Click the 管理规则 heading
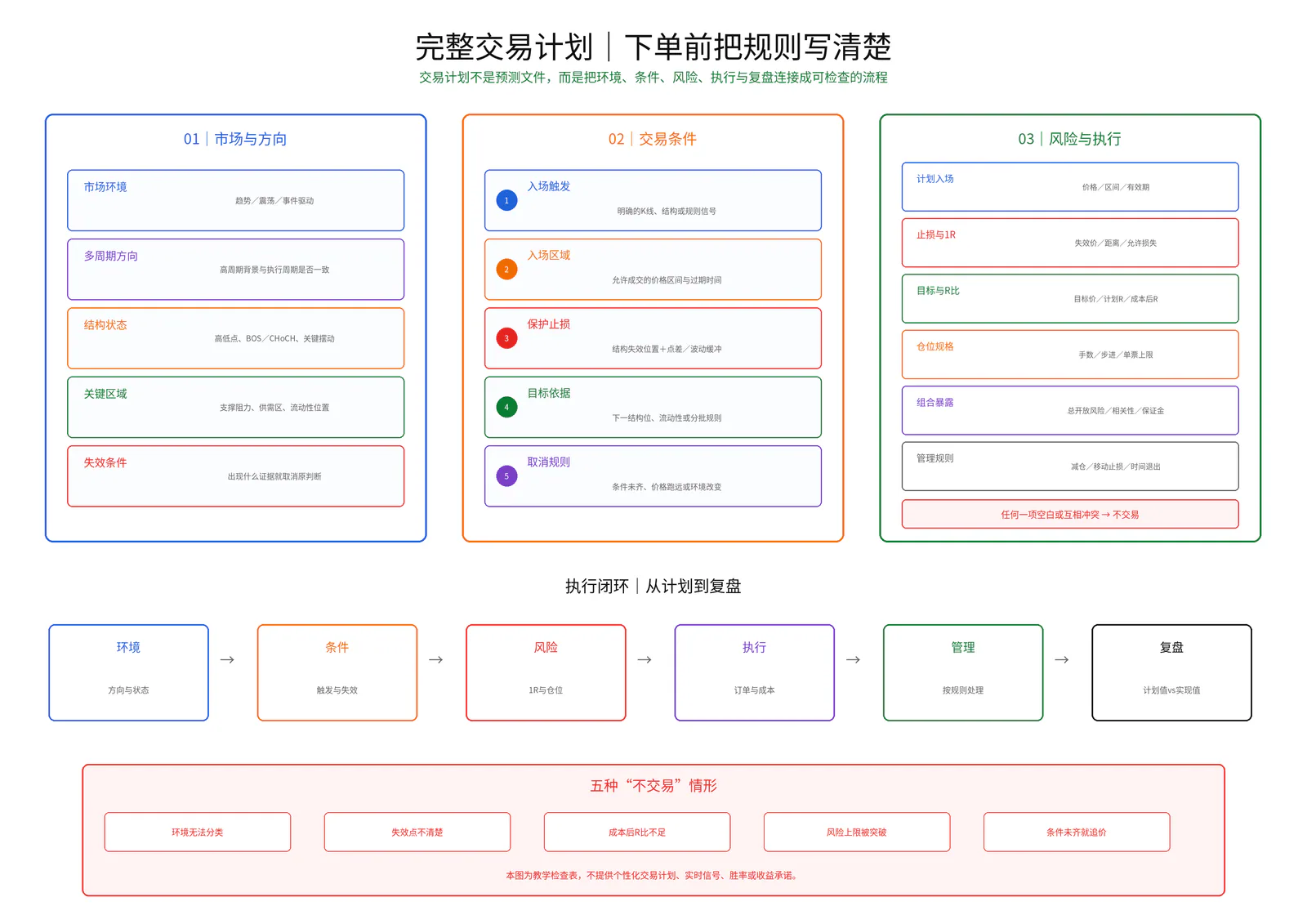 (935, 458)
